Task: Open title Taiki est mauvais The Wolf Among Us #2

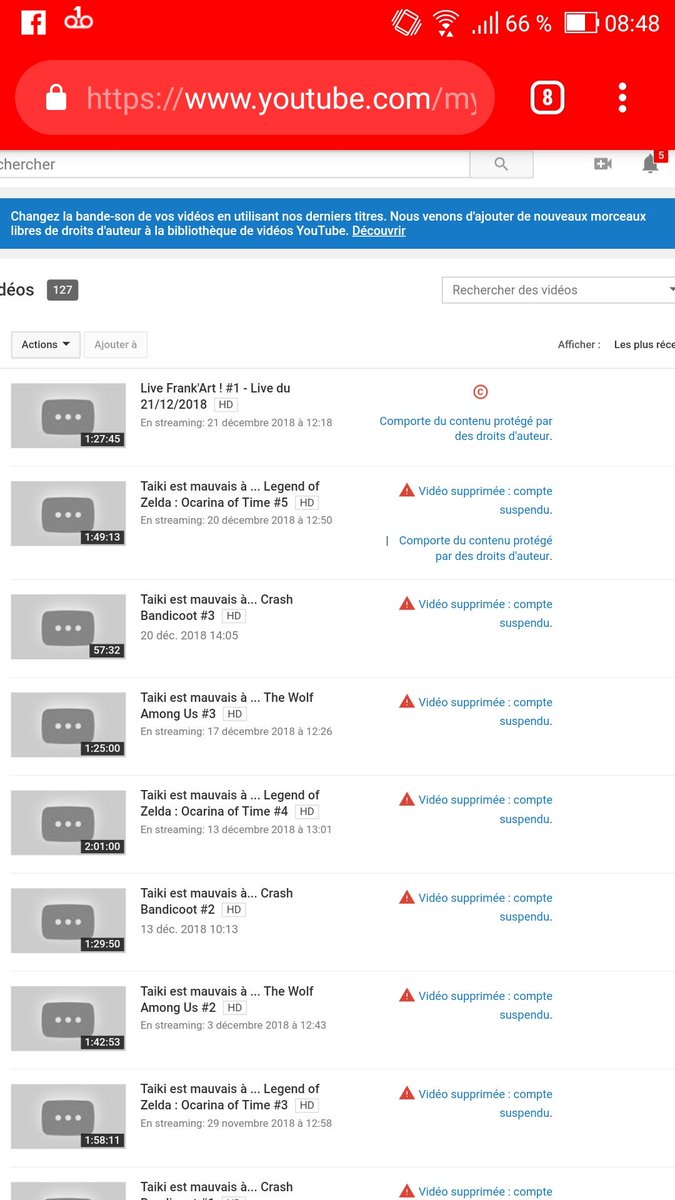Action: [x=227, y=999]
